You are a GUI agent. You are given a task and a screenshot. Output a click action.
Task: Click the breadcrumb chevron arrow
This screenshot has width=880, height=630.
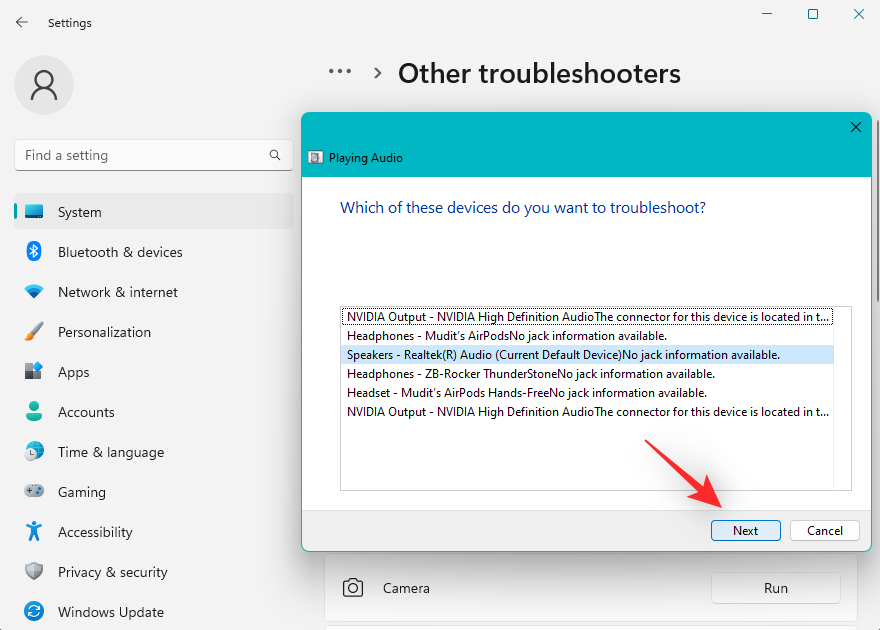(378, 73)
